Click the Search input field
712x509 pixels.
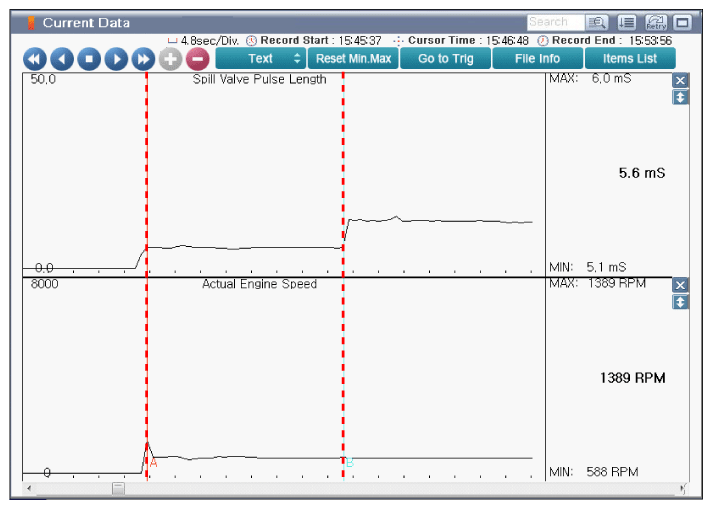553,22
